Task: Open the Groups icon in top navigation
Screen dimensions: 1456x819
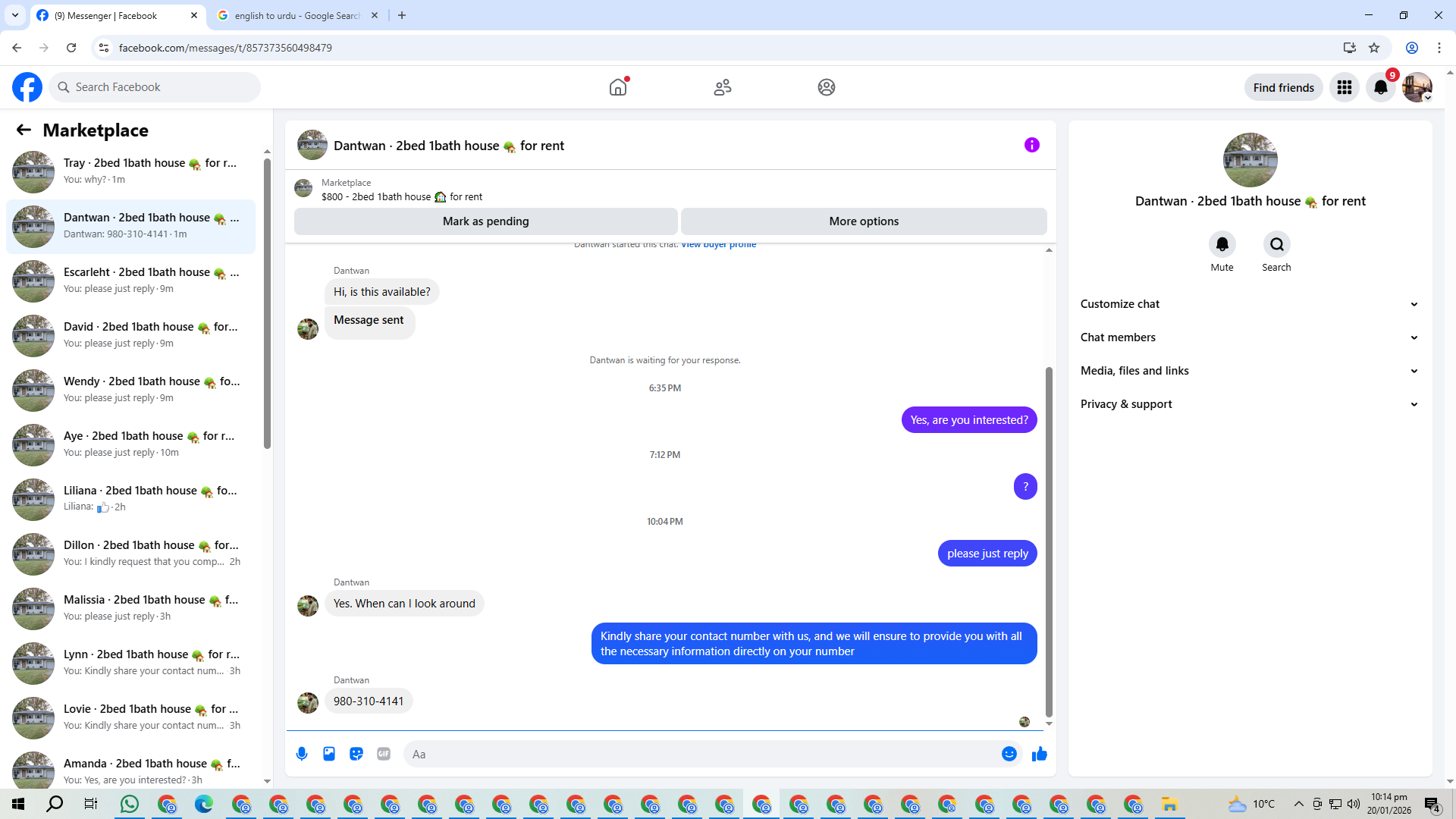Action: point(827,87)
